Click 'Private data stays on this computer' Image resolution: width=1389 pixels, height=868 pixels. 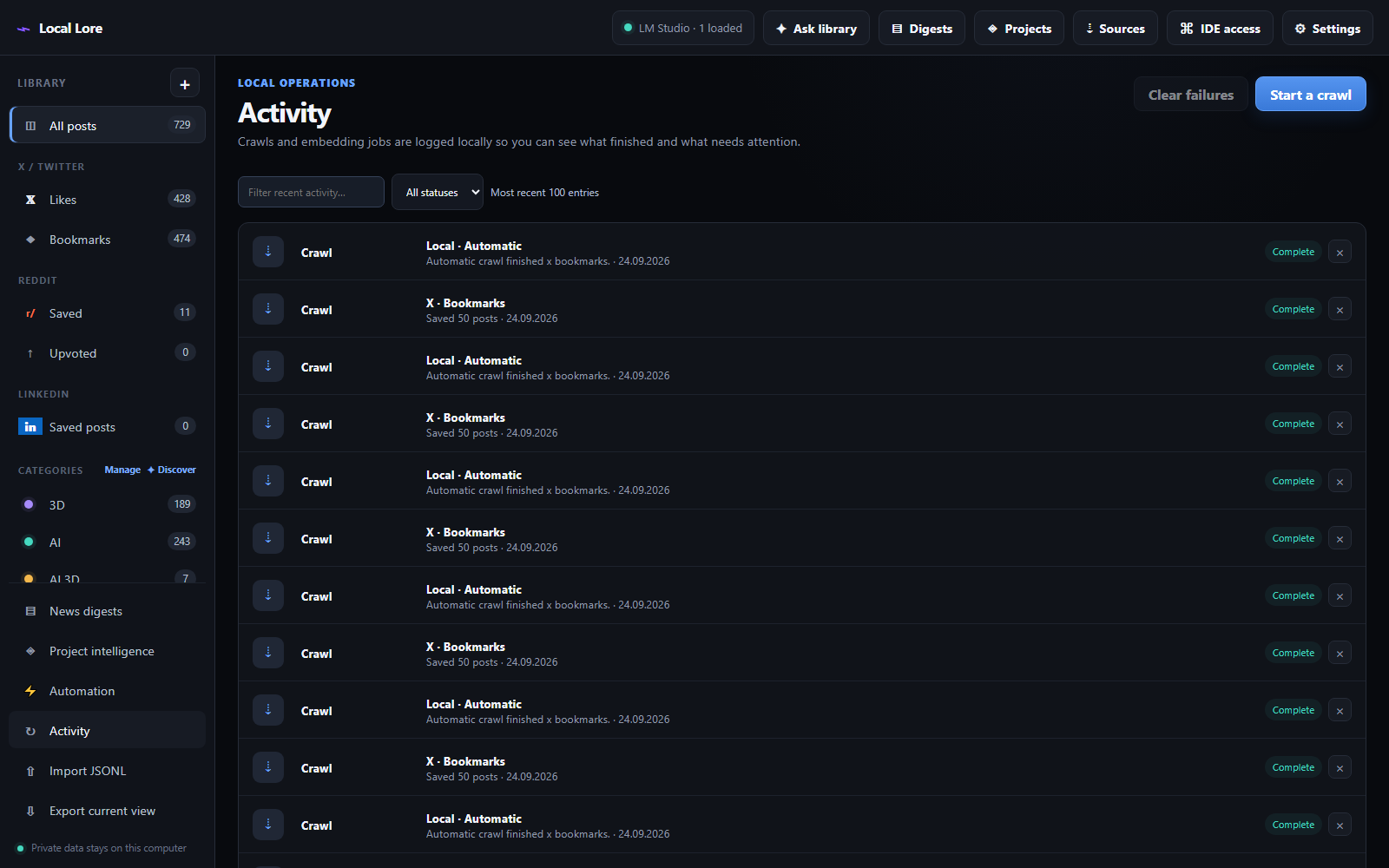109,848
